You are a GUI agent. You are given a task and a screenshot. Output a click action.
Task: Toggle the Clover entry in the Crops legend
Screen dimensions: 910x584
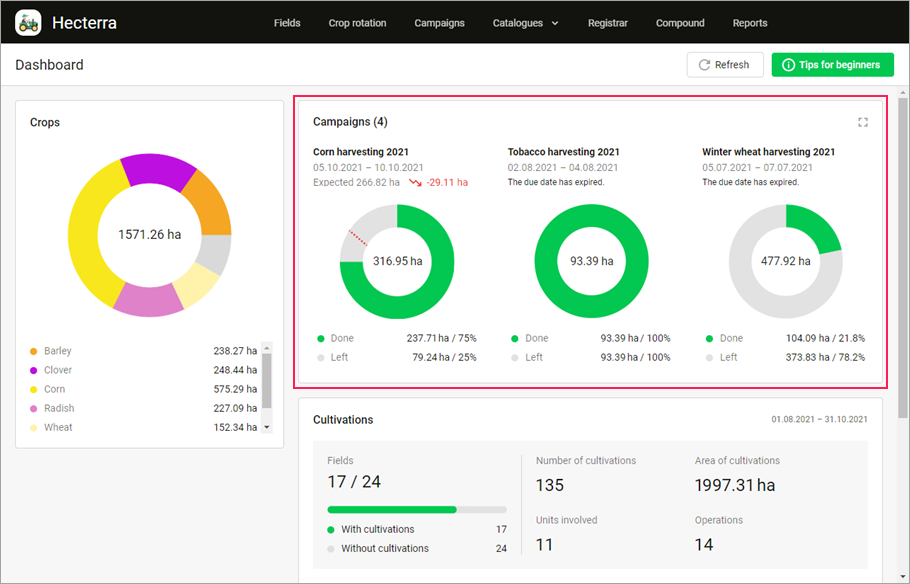(x=55, y=370)
